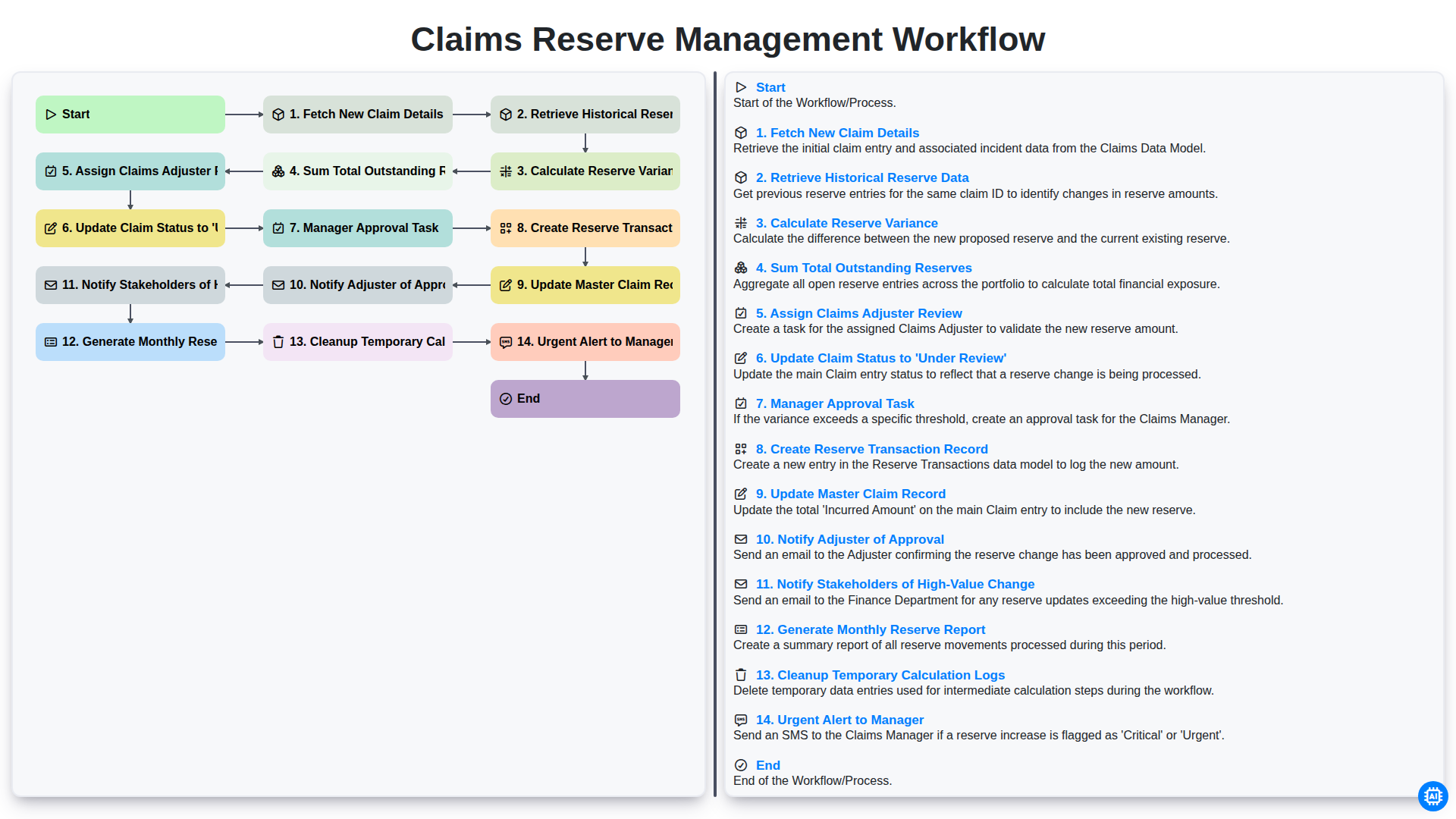The height and width of the screenshot is (819, 1456).
Task: Click the AI assistant chip icon
Action: [1432, 796]
